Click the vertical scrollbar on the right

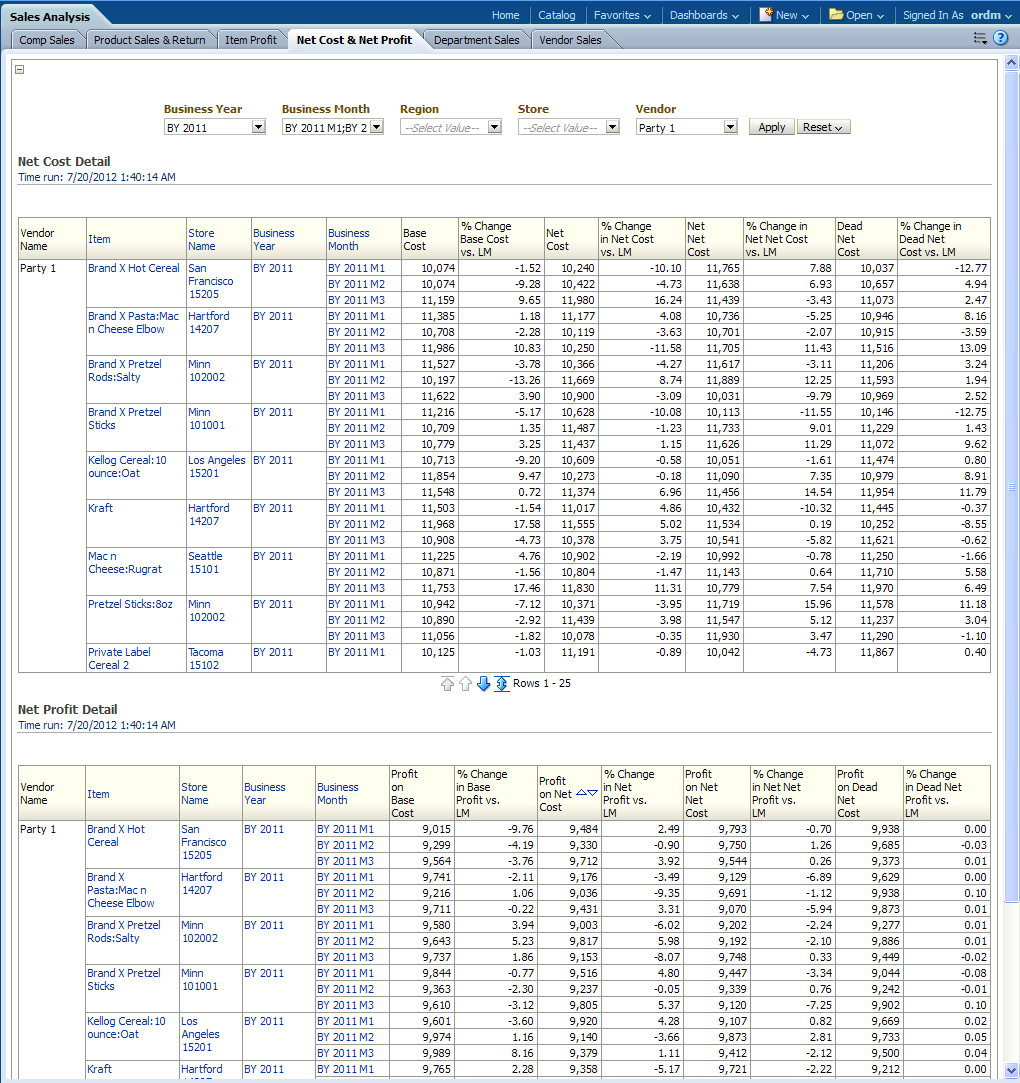click(1011, 488)
